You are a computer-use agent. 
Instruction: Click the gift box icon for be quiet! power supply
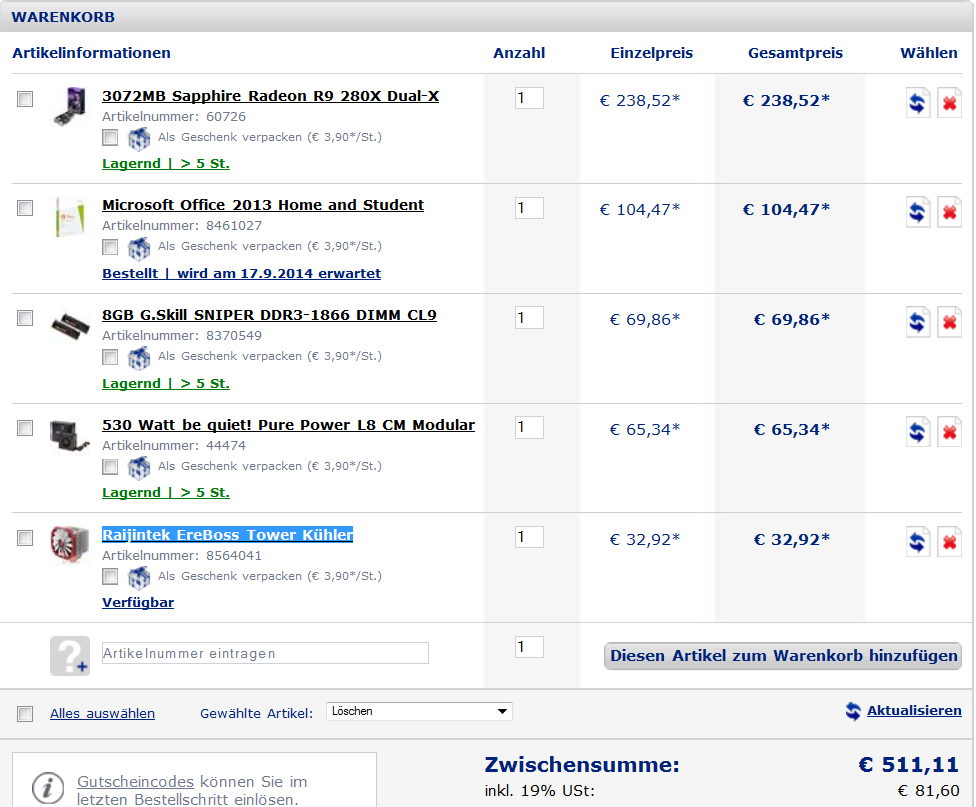[139, 468]
